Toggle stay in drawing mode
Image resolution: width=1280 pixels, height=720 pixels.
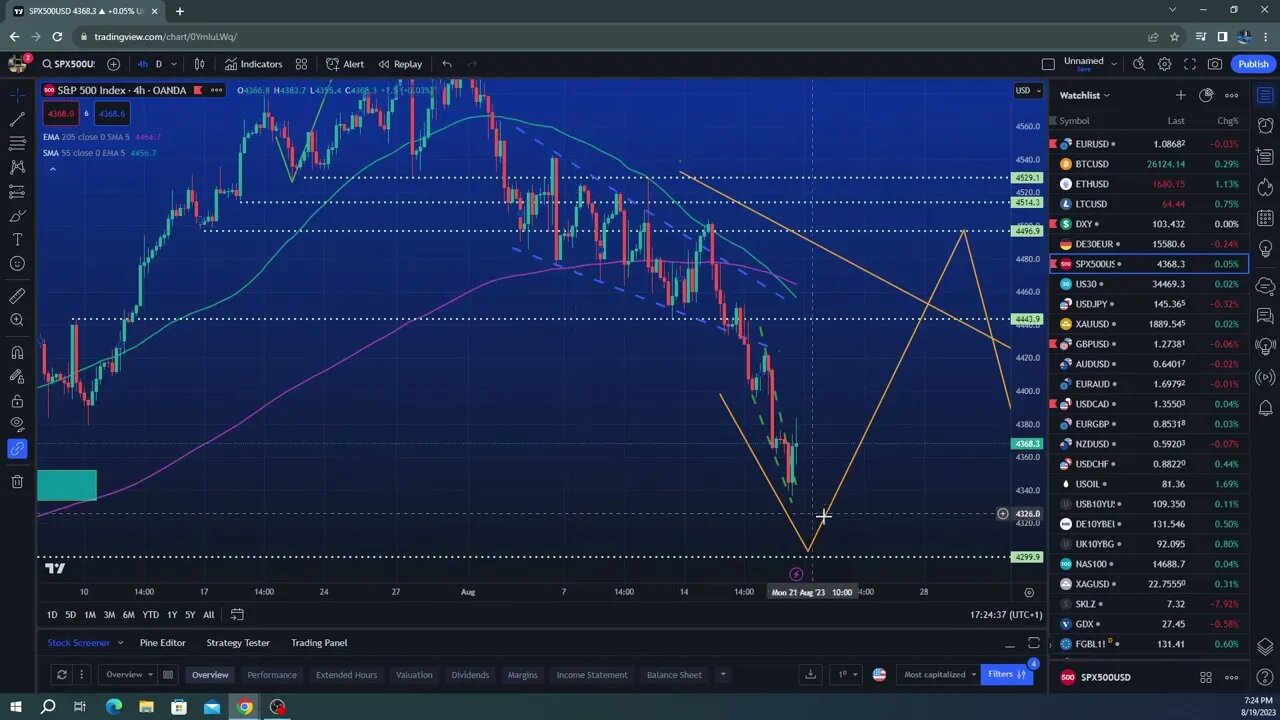coord(17,377)
